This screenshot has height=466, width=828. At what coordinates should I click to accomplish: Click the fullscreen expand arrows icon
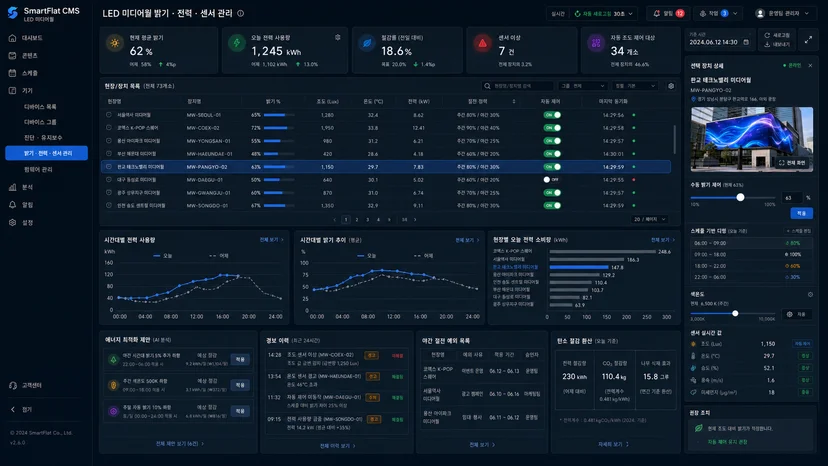coord(808,40)
